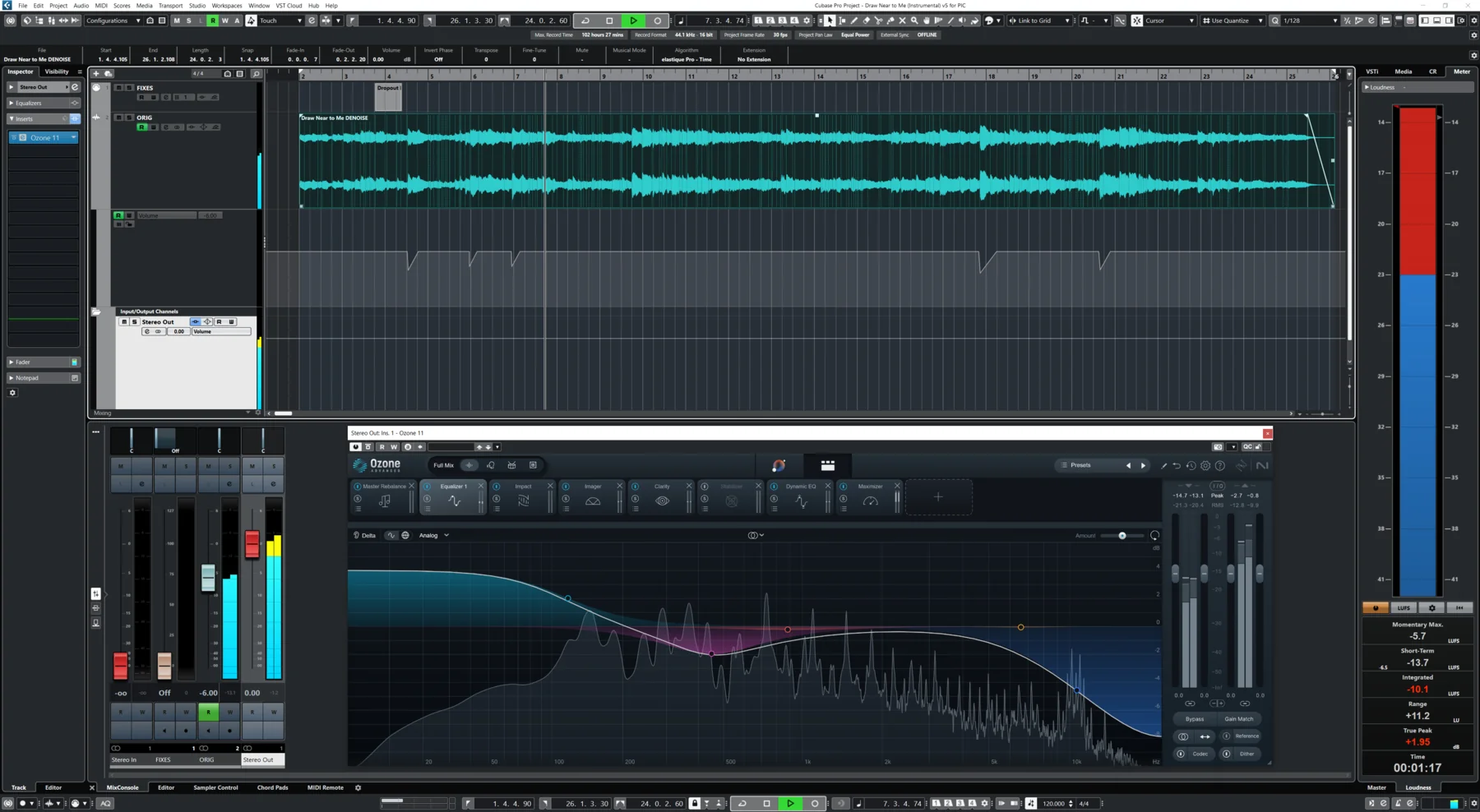Select the Clarity eye module icon
This screenshot has height=812, width=1480.
[662, 501]
